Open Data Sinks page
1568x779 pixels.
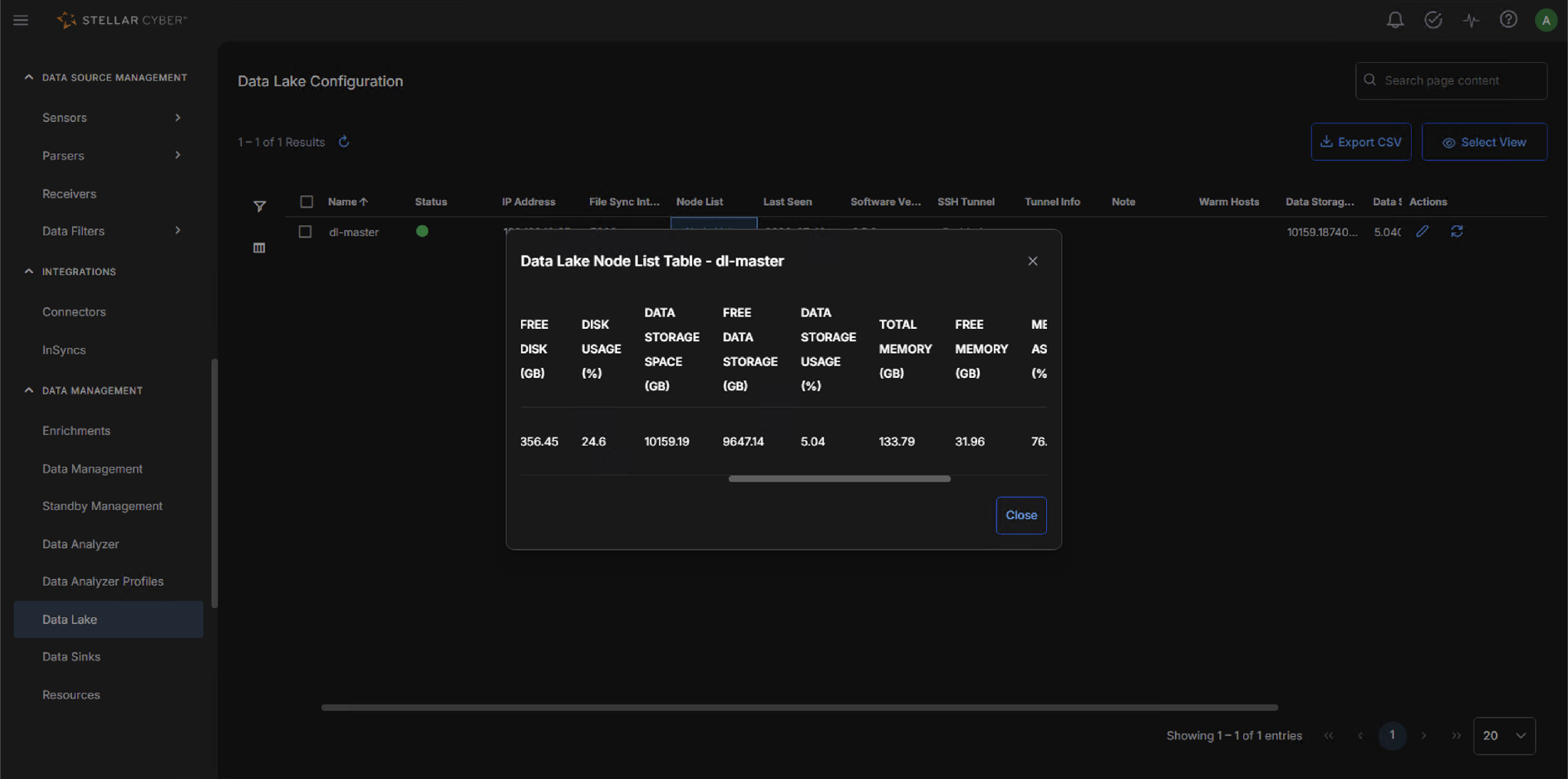[71, 657]
